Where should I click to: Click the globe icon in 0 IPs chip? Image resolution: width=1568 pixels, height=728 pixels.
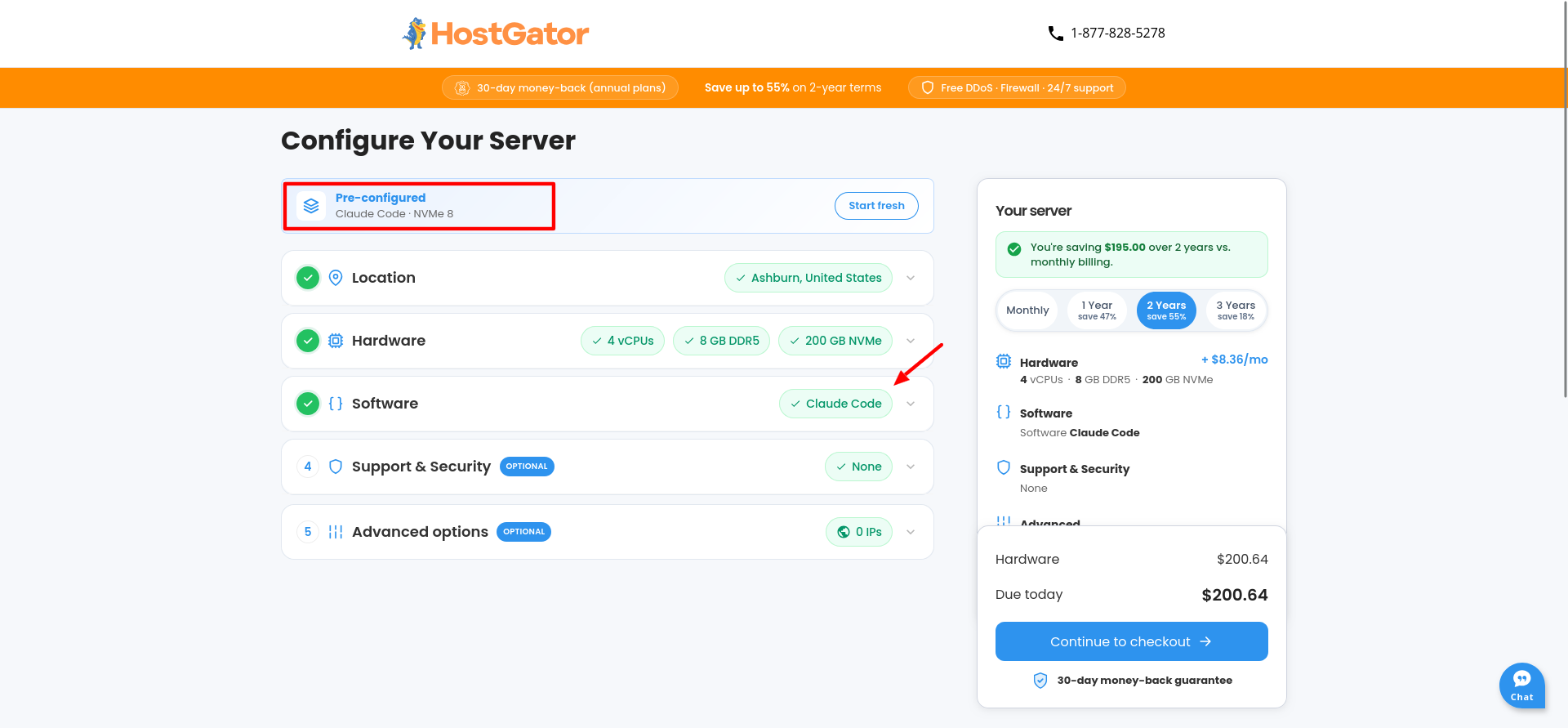pyautogui.click(x=844, y=532)
